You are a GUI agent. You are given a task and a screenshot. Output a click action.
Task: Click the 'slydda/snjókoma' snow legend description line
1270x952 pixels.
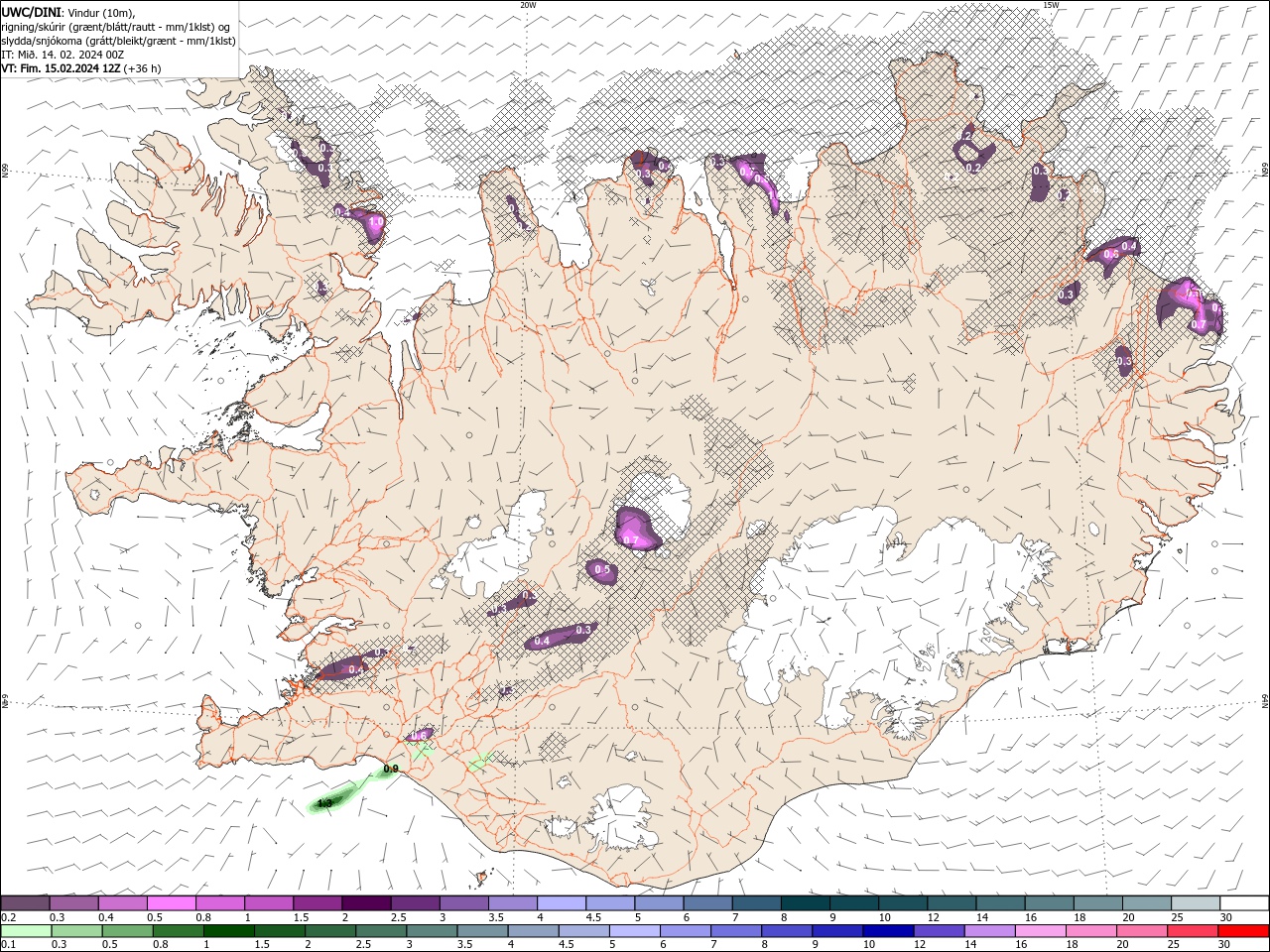pos(118,41)
